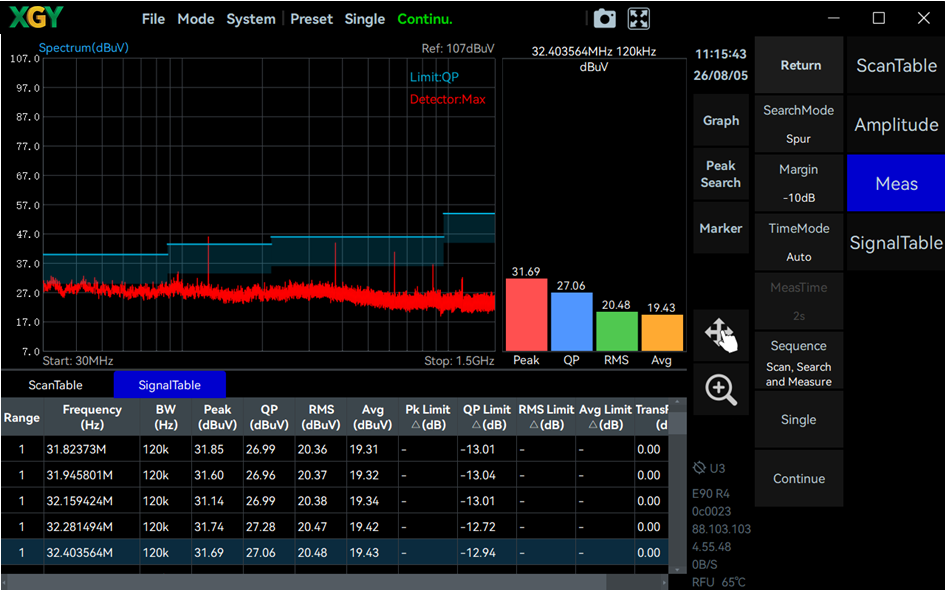This screenshot has height=591, width=946.
Task: Select row with frequency 31.82373M
Action: coord(334,449)
